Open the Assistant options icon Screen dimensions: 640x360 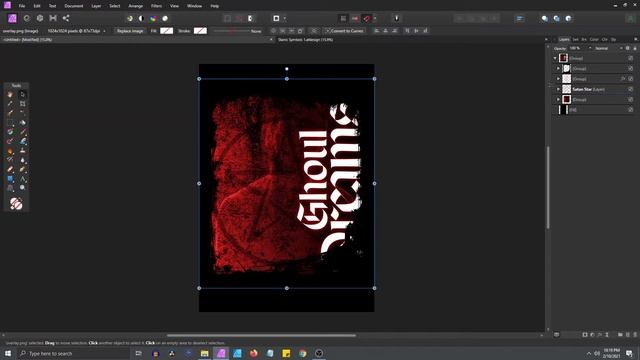click(396, 18)
